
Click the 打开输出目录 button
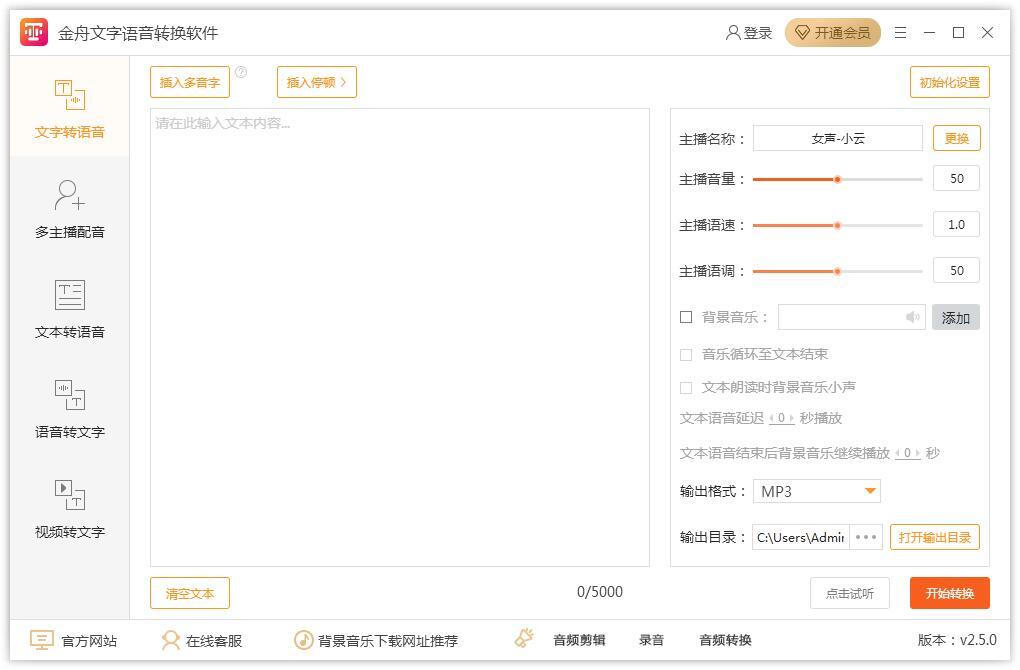click(x=935, y=537)
